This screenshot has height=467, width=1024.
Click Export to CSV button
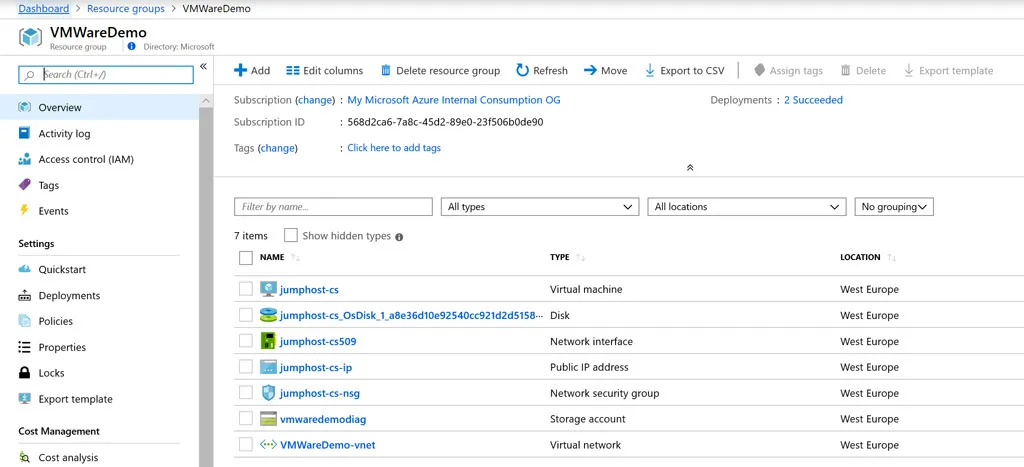pos(684,71)
